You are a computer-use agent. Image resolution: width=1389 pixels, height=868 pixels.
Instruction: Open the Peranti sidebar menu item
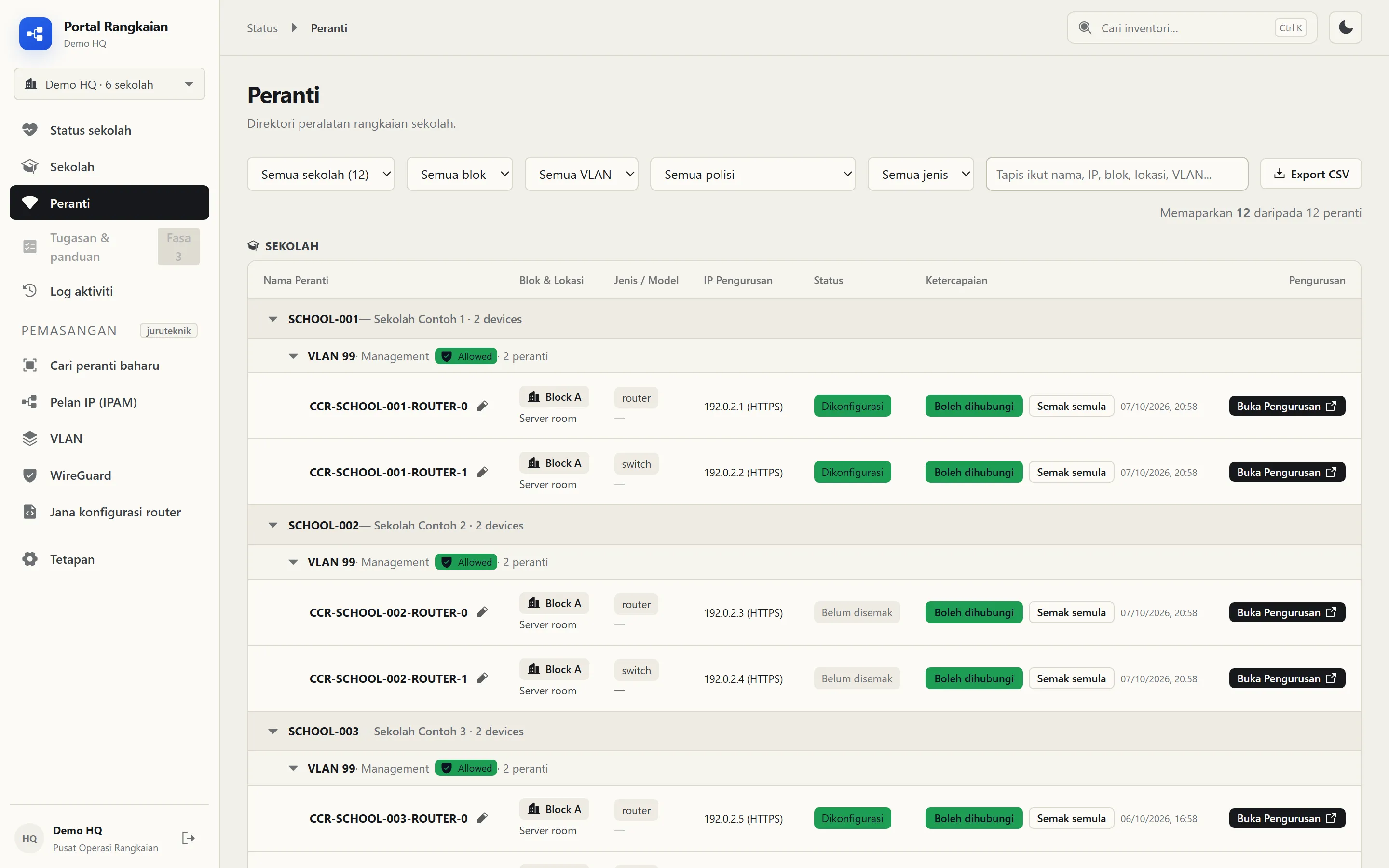coord(109,203)
